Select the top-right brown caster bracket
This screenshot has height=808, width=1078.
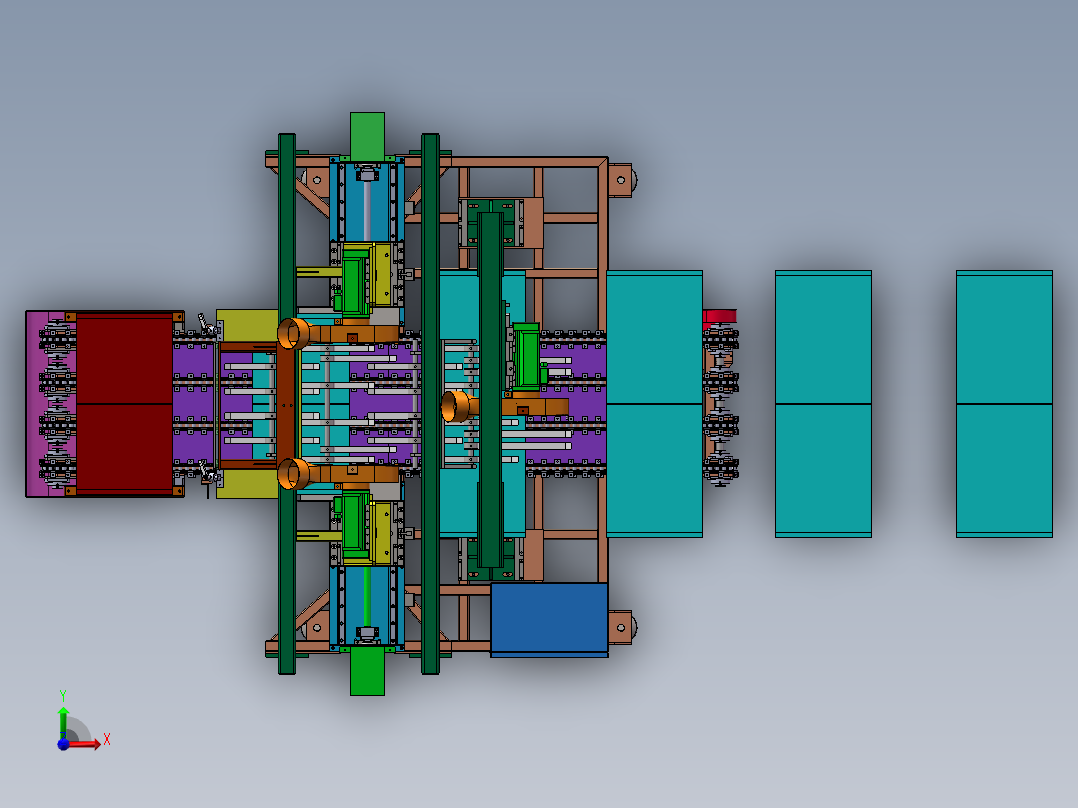621,180
